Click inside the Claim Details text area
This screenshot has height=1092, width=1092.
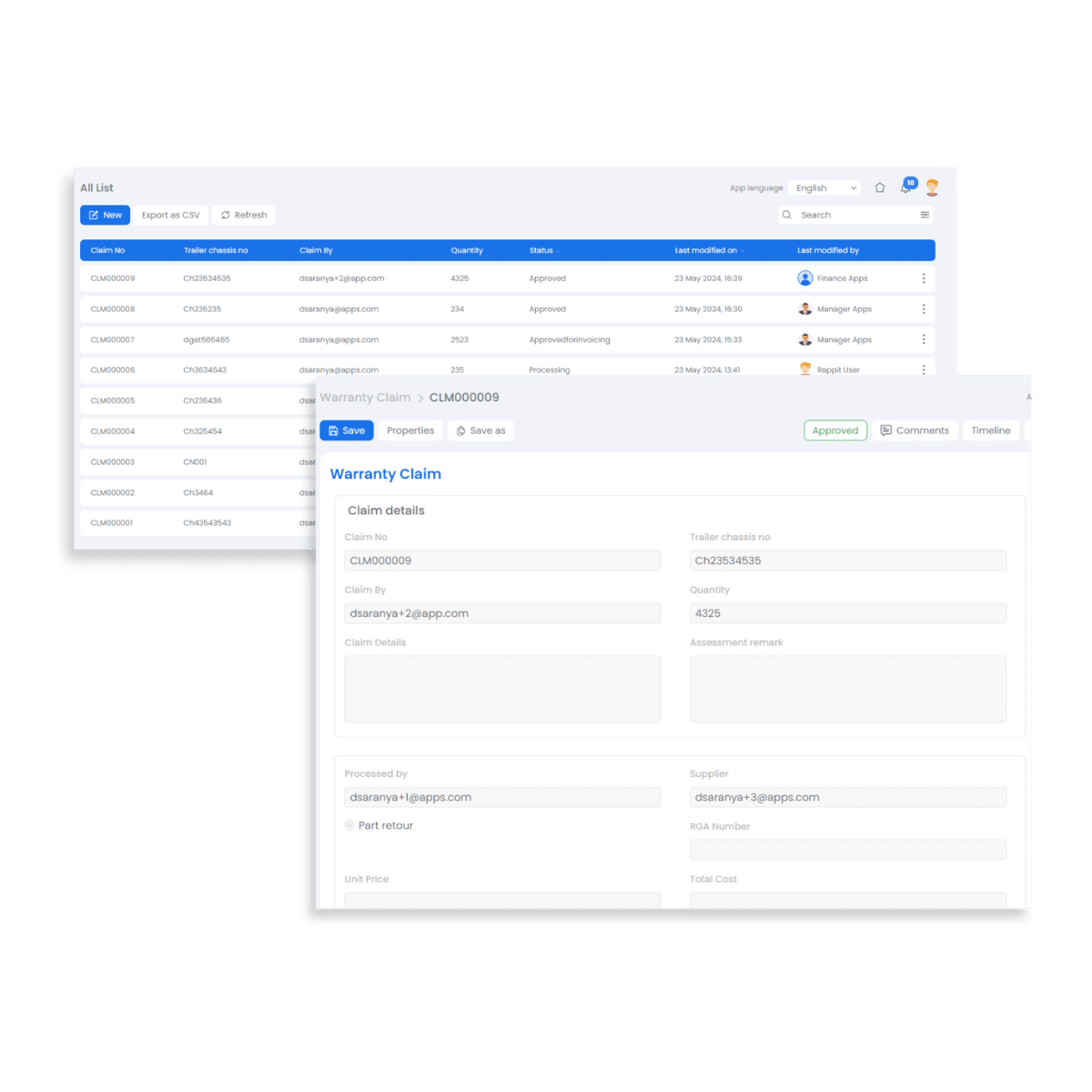pyautogui.click(x=502, y=688)
